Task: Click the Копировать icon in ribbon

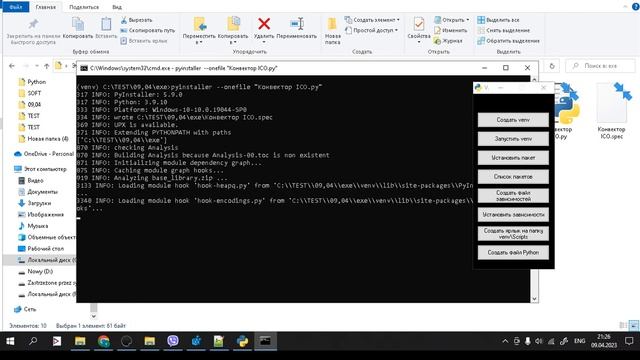Action: pyautogui.click(x=78, y=24)
